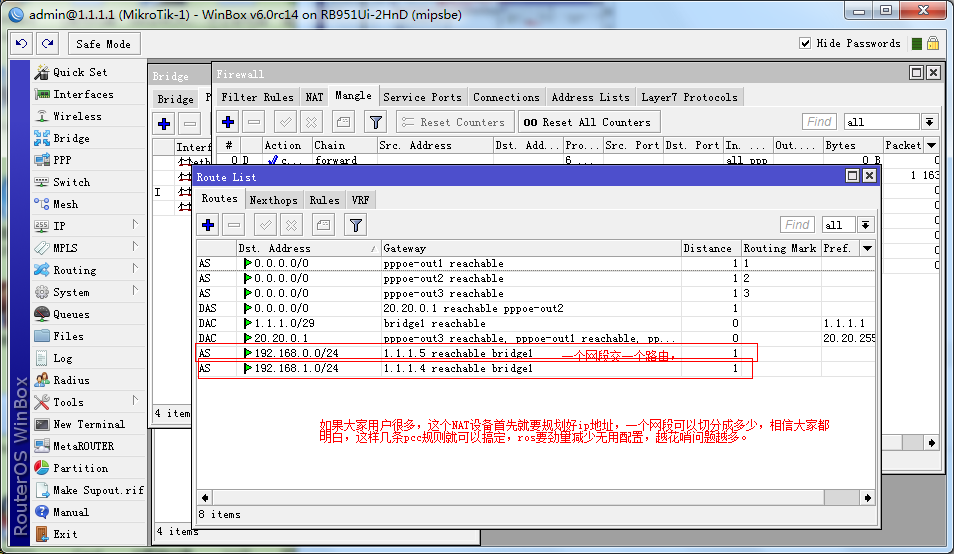Sort routes by Distance column header
954x554 pixels.
point(711,248)
